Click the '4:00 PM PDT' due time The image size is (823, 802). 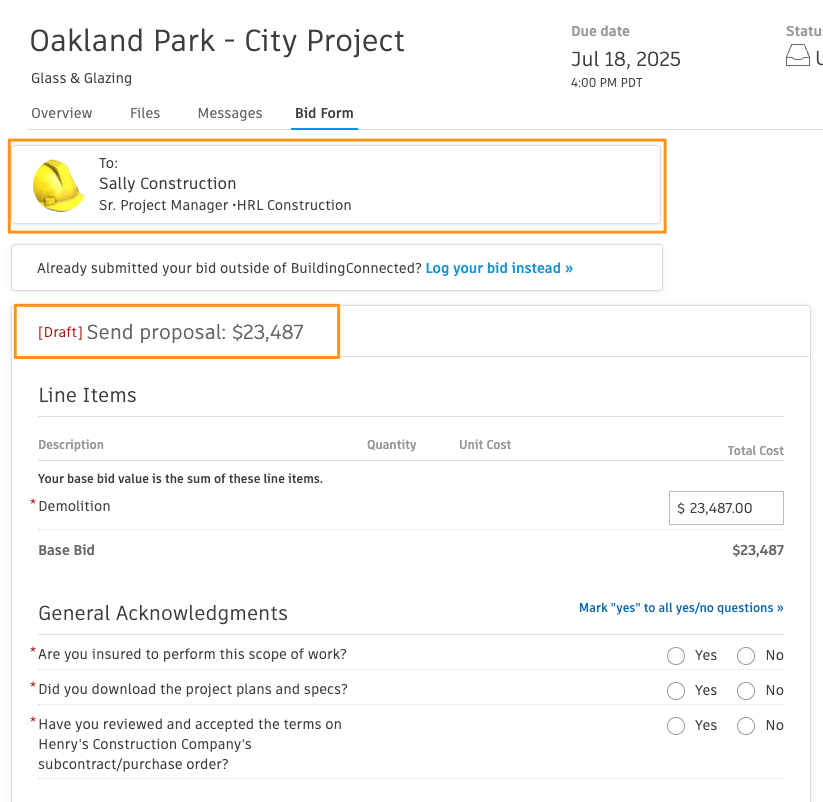[606, 83]
